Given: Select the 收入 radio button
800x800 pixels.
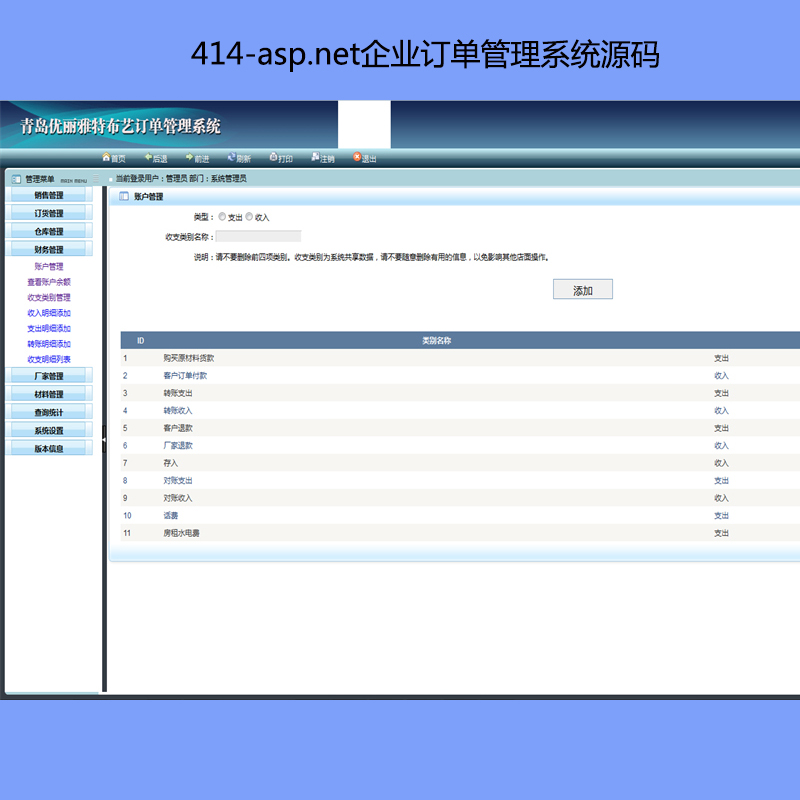Looking at the screenshot, I should pos(250,217).
